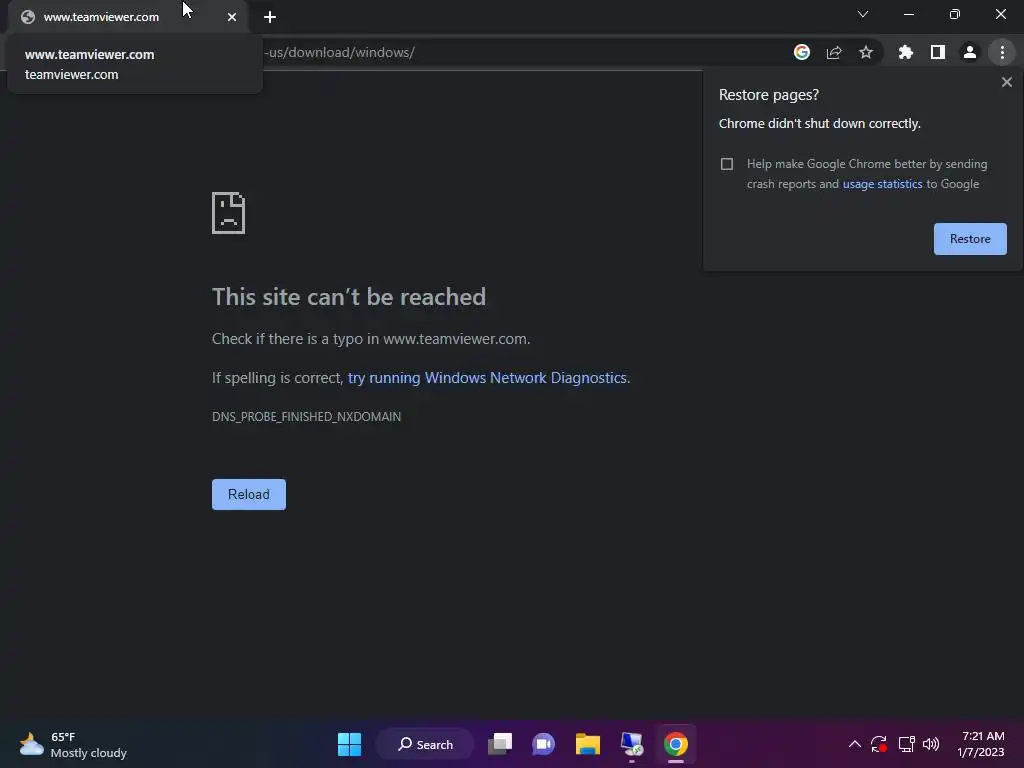The height and width of the screenshot is (768, 1024).
Task: Enable sending crash reports checkbox
Action: (727, 164)
